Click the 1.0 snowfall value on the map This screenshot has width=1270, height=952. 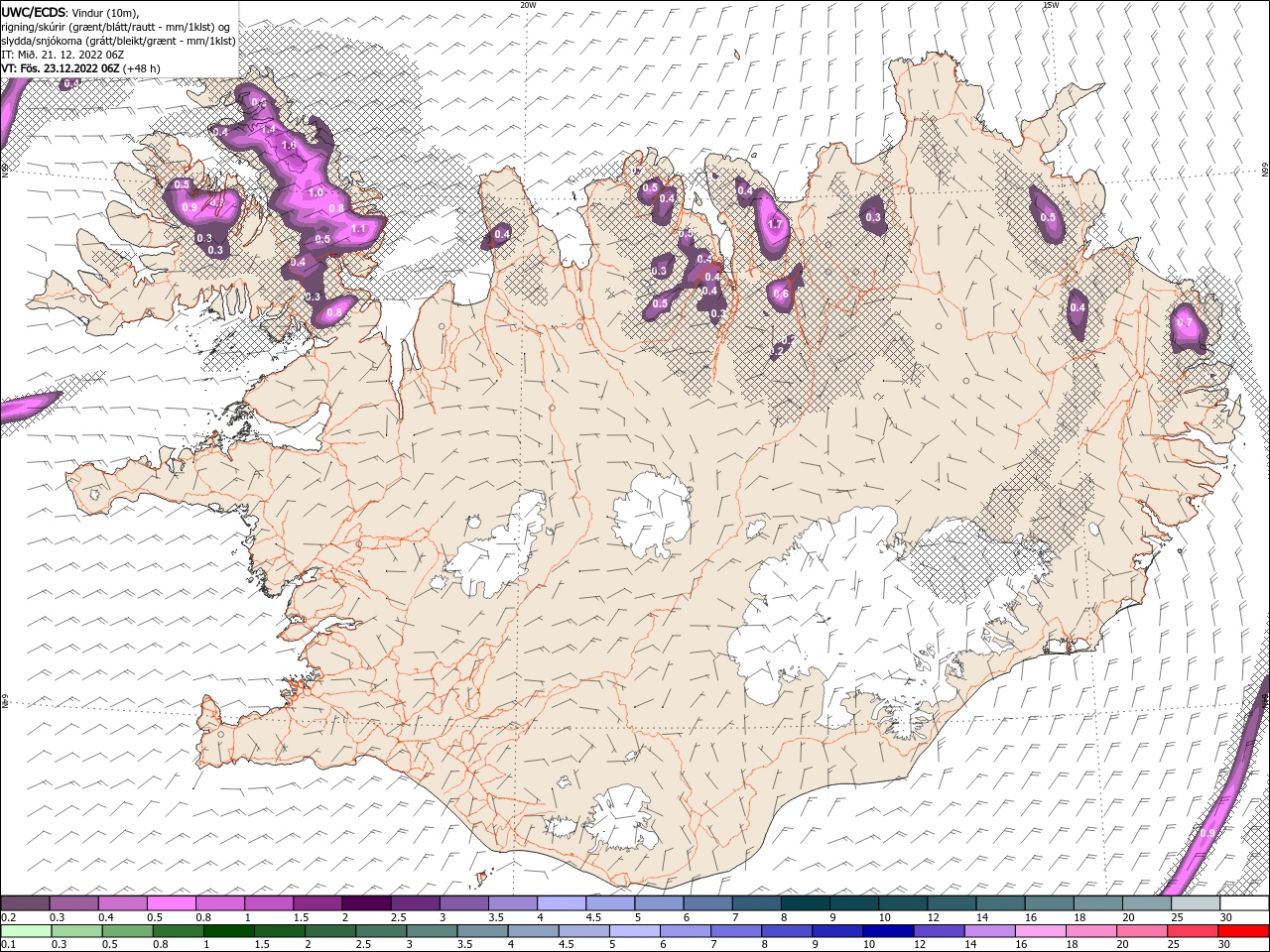[x=317, y=192]
